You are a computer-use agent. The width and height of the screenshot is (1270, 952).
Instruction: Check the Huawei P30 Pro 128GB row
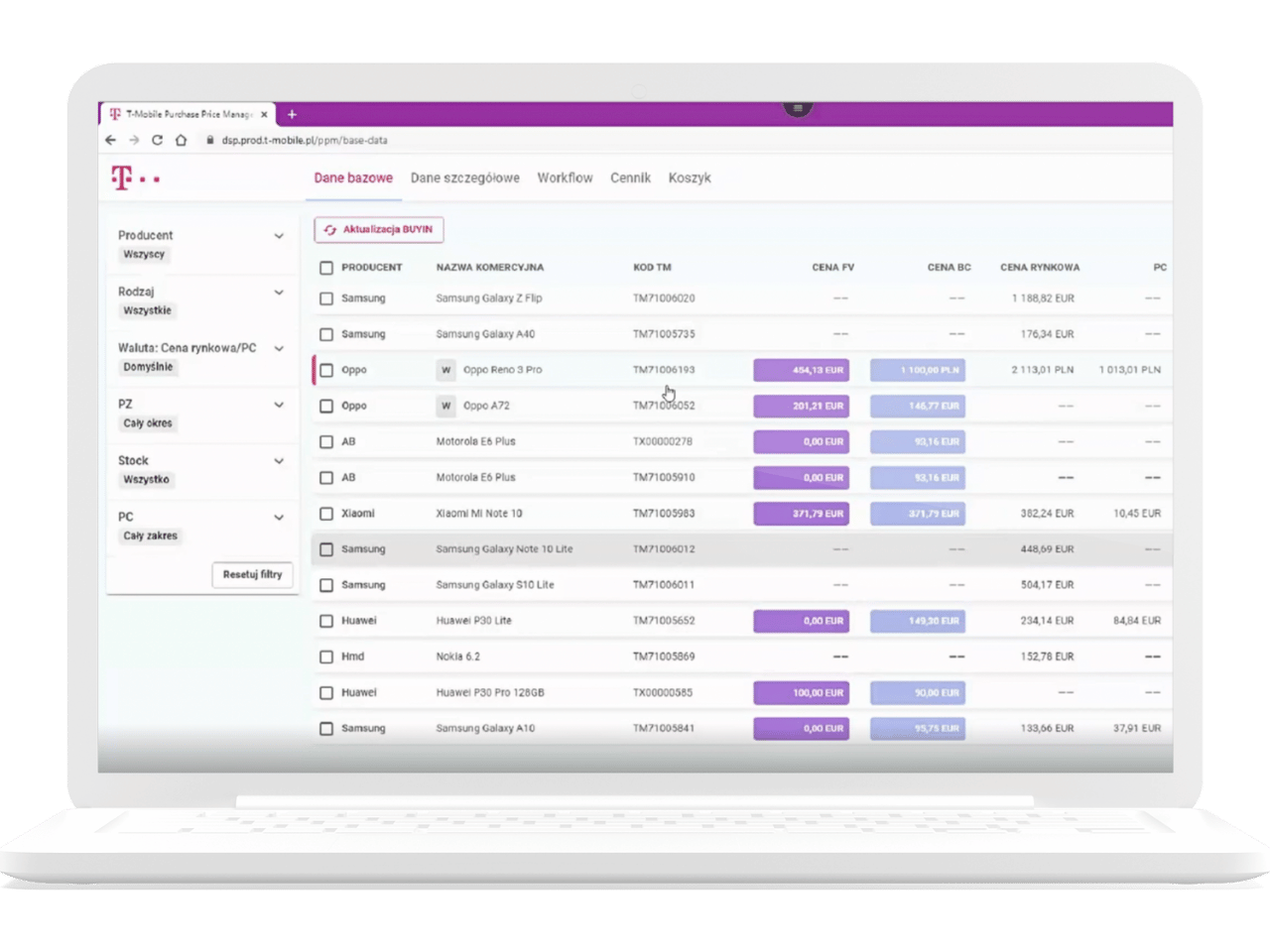pos(326,693)
